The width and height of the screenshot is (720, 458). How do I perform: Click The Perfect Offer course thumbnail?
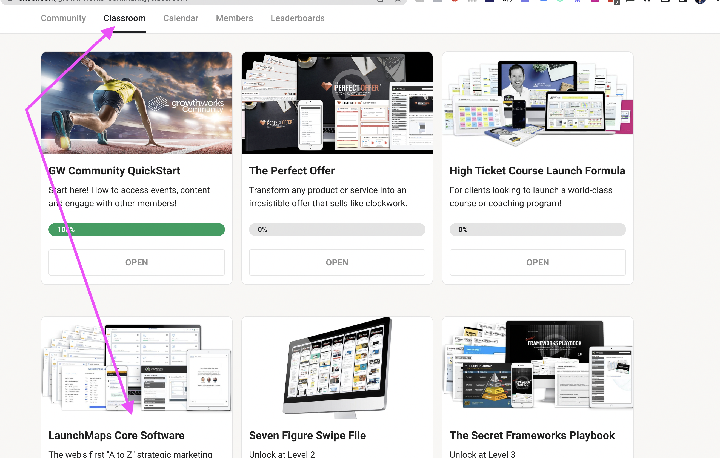click(x=337, y=103)
